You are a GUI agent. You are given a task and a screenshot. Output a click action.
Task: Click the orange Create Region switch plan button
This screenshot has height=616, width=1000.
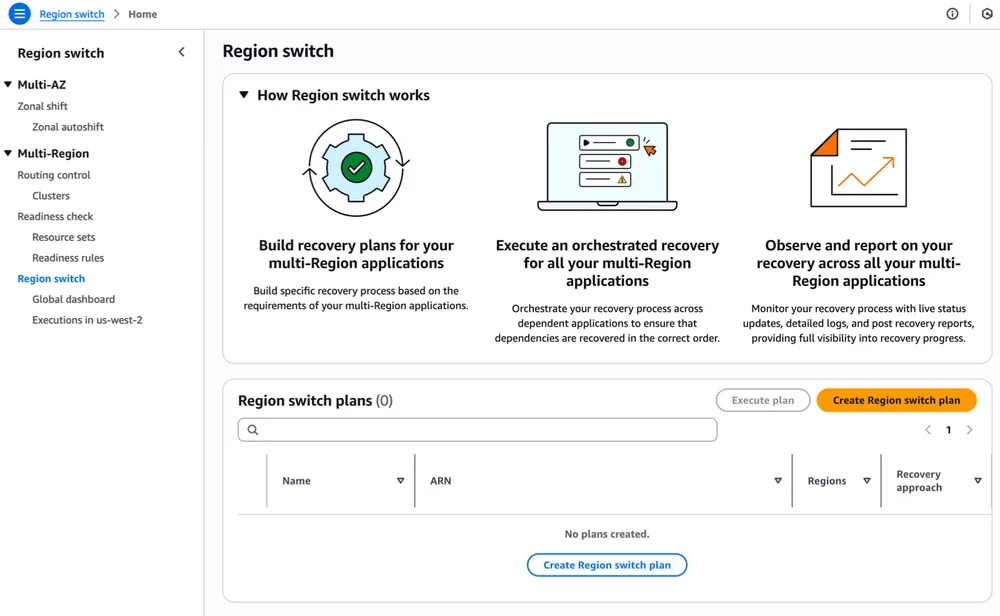(896, 400)
